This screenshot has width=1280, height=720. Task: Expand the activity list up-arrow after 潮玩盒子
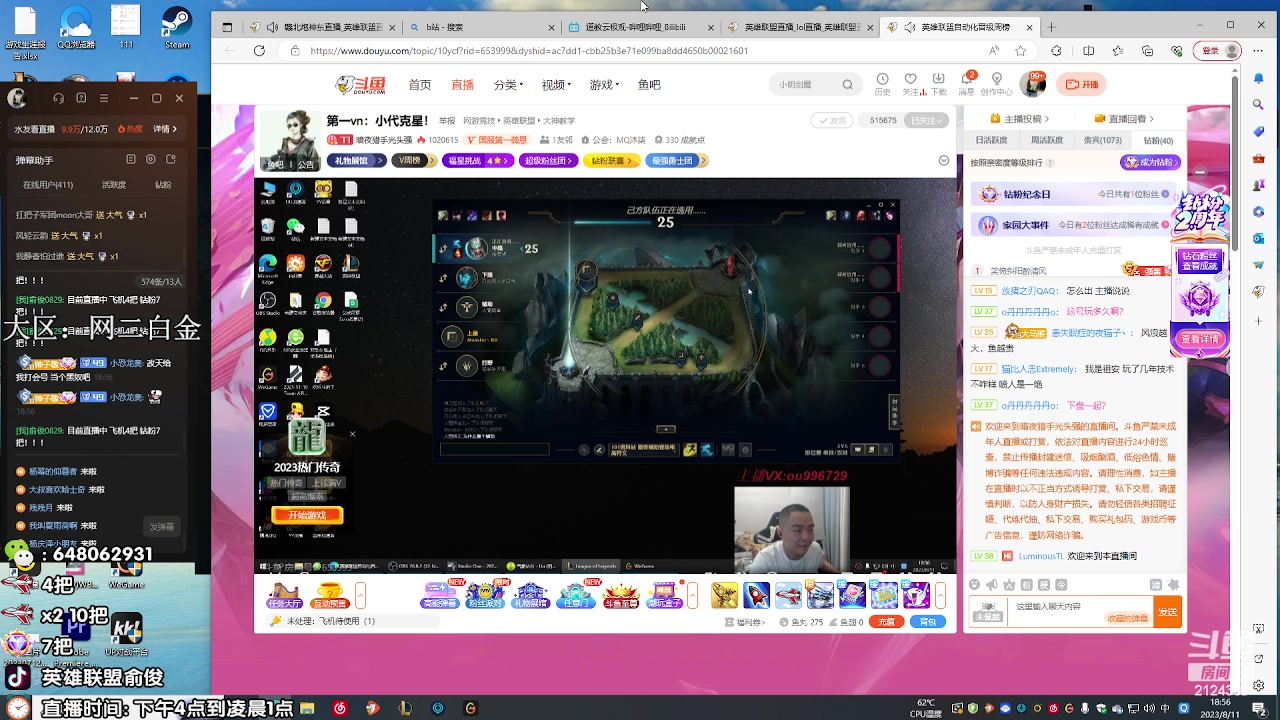692,596
